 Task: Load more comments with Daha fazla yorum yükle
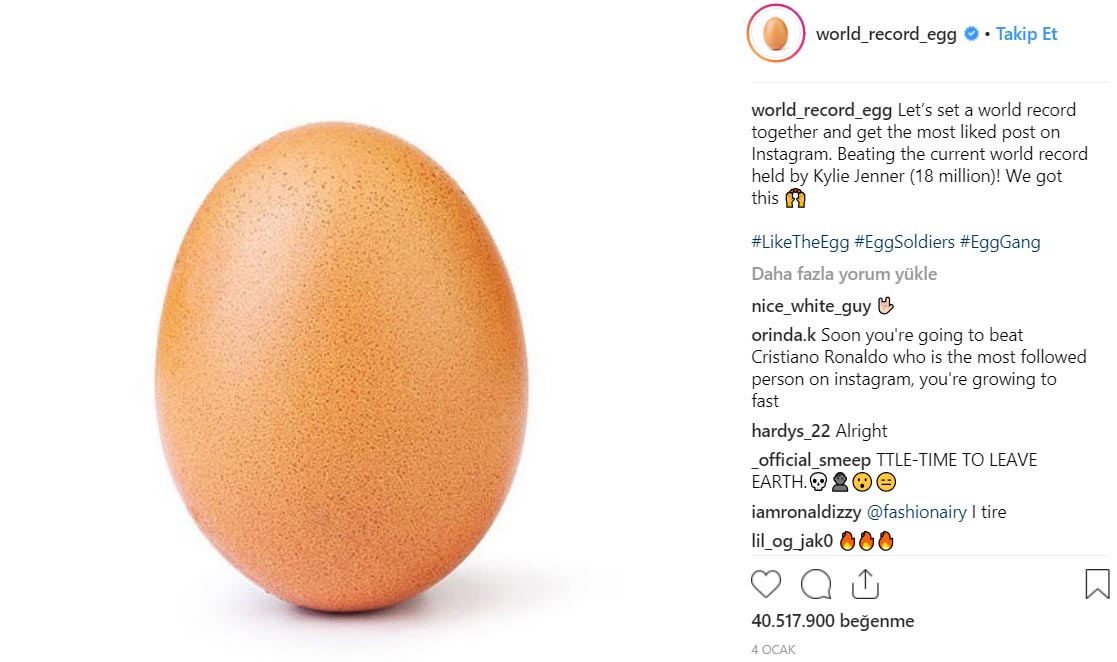pyautogui.click(x=844, y=274)
